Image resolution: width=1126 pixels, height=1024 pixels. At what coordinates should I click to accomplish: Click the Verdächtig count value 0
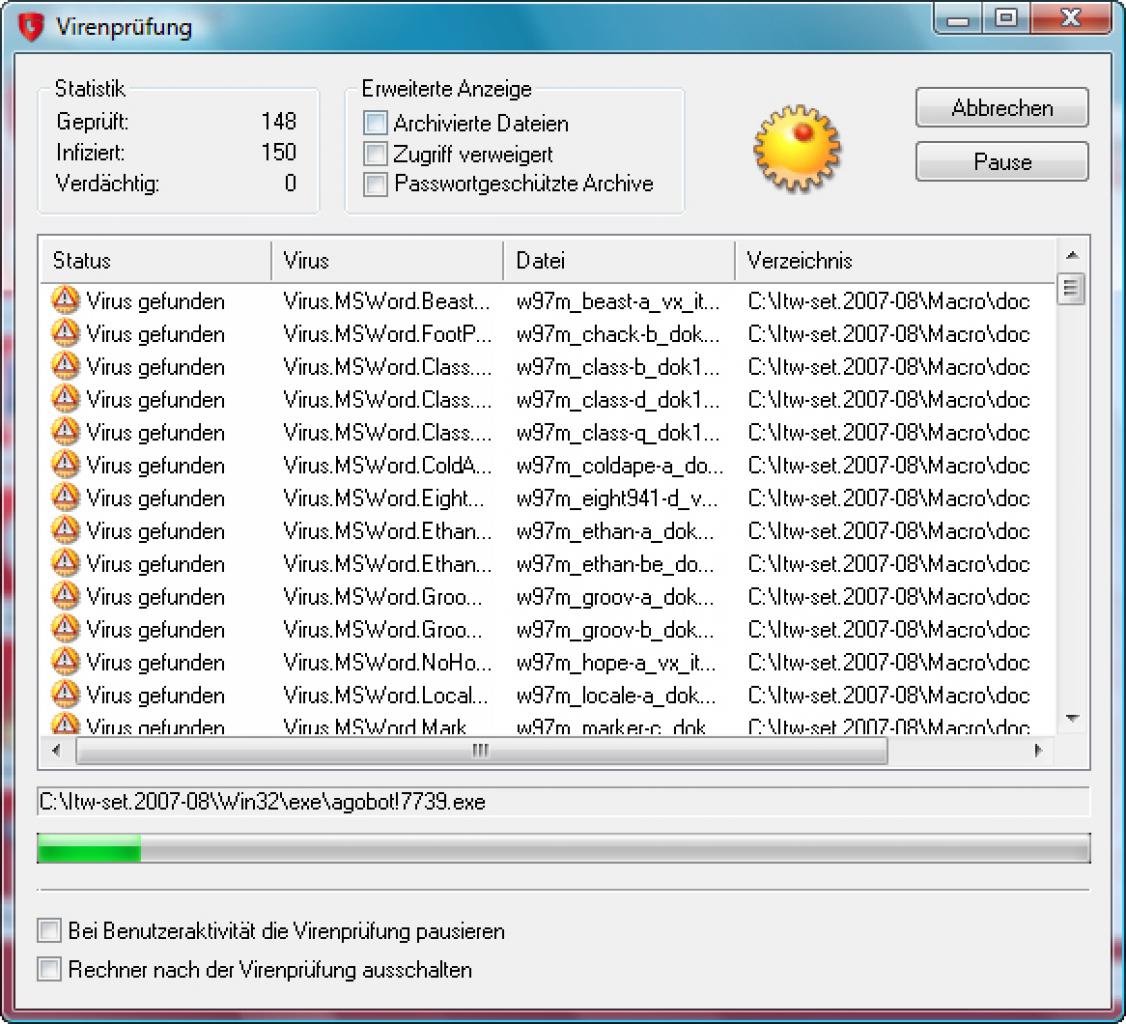point(290,182)
